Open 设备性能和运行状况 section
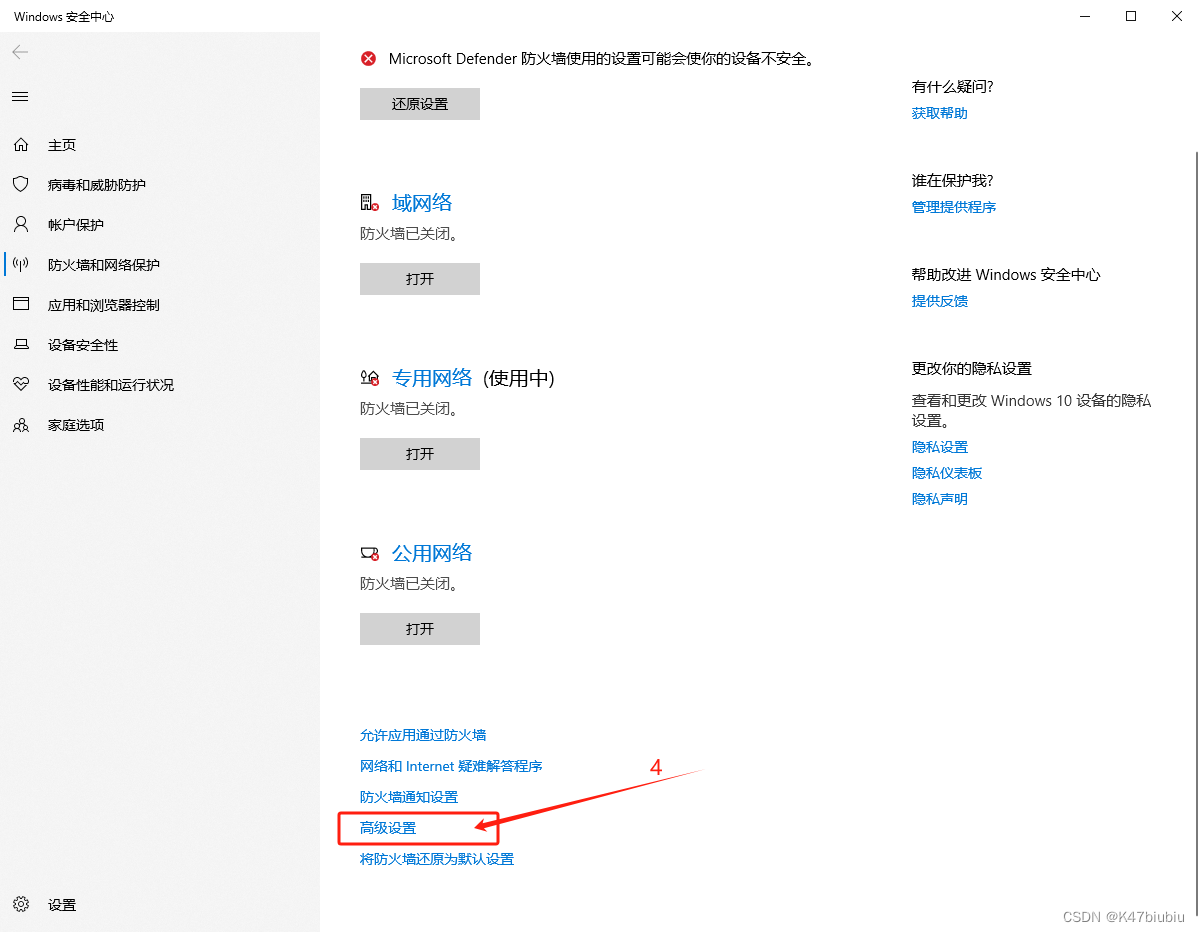This screenshot has width=1200, height=932. point(111,385)
